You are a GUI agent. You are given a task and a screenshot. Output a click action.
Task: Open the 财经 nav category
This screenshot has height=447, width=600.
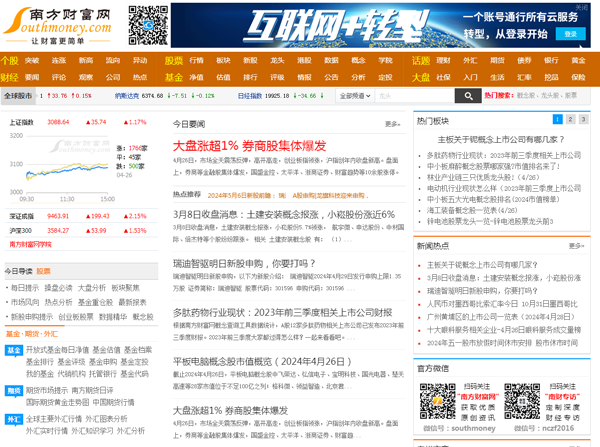(10, 77)
